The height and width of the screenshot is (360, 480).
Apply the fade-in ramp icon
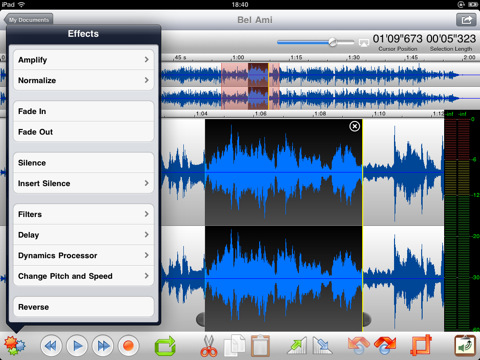(297, 346)
